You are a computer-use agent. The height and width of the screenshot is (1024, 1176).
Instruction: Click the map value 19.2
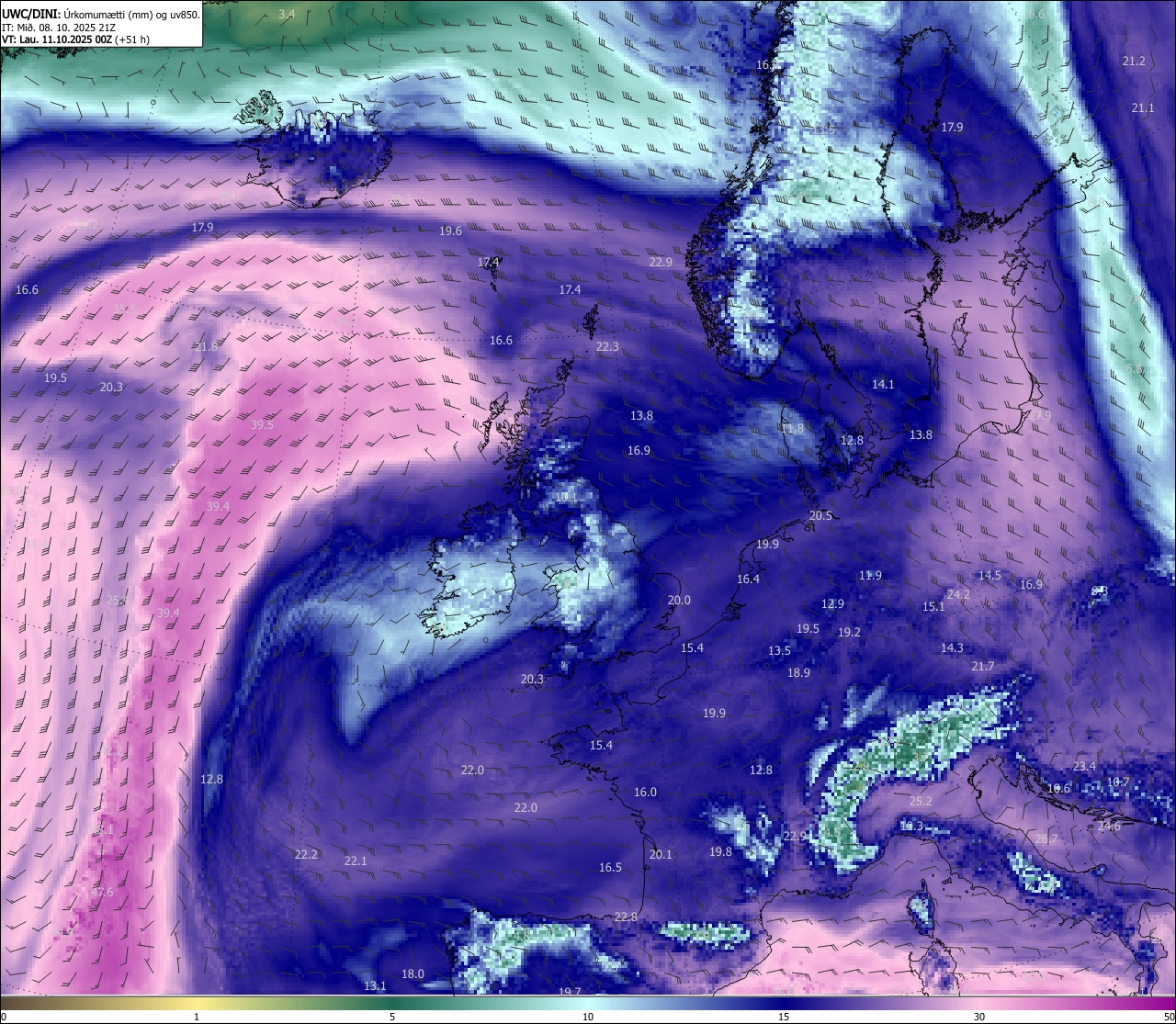(849, 632)
